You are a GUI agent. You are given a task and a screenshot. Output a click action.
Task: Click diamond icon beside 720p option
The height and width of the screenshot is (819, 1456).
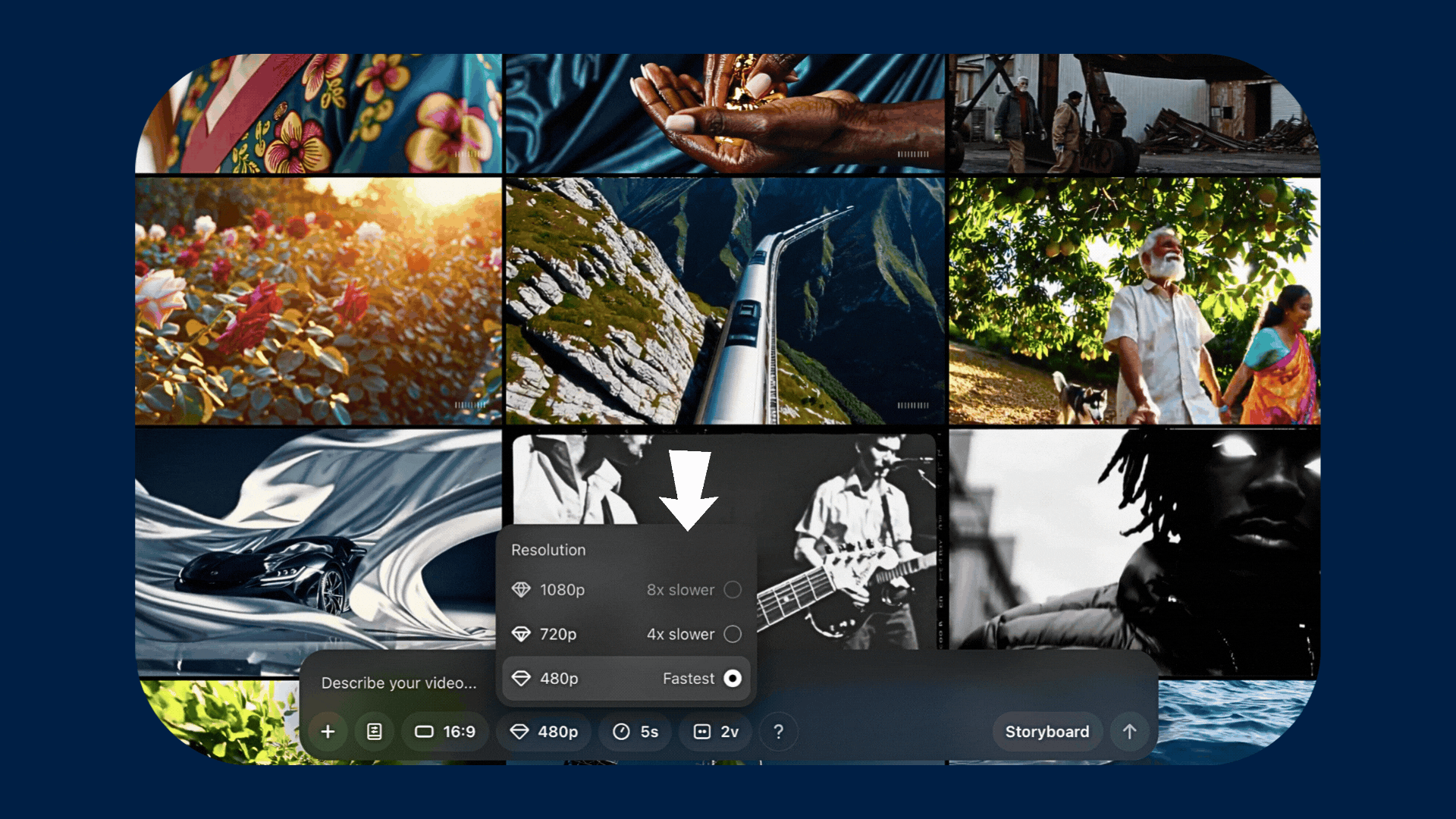[521, 634]
